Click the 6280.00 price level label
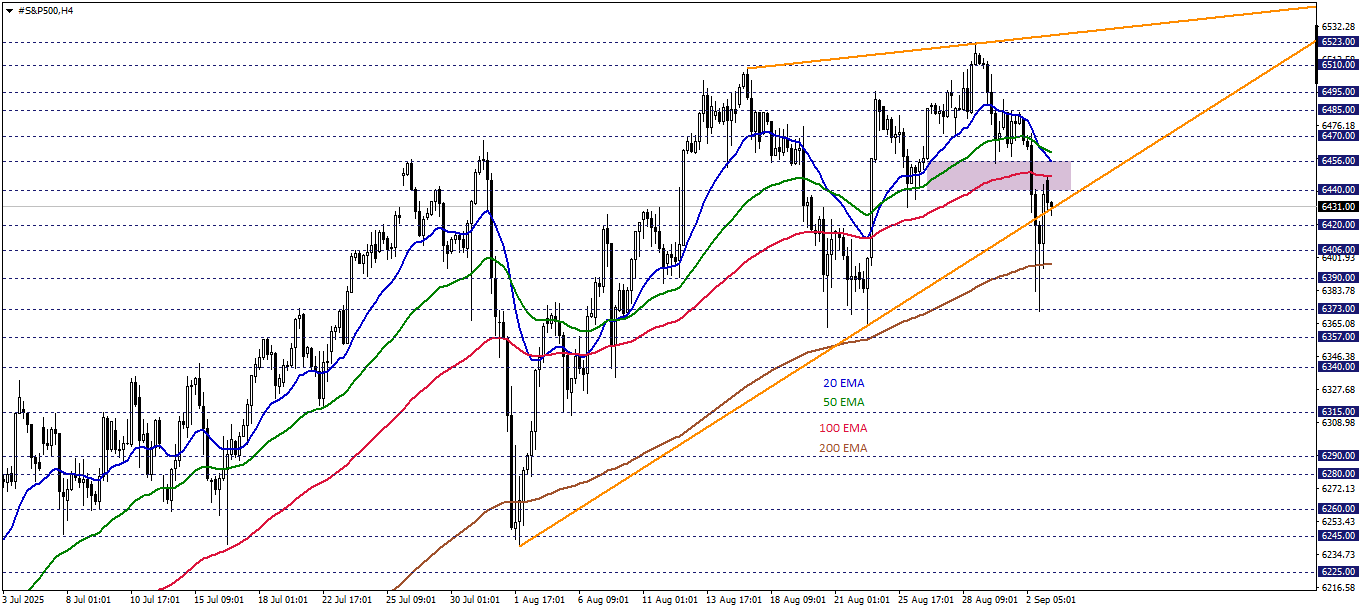Viewport: 1362px width, 611px height. coord(1338,474)
